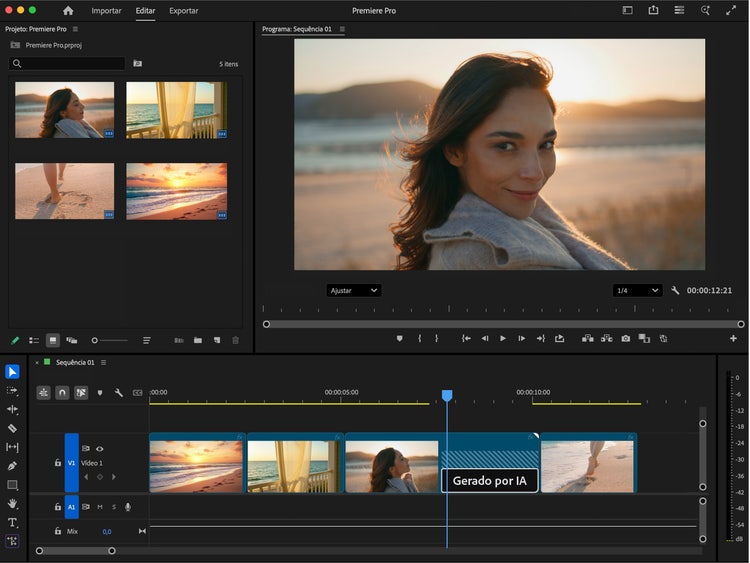Open the sort icons menu in Project panel
This screenshot has width=750, height=563.
(147, 341)
